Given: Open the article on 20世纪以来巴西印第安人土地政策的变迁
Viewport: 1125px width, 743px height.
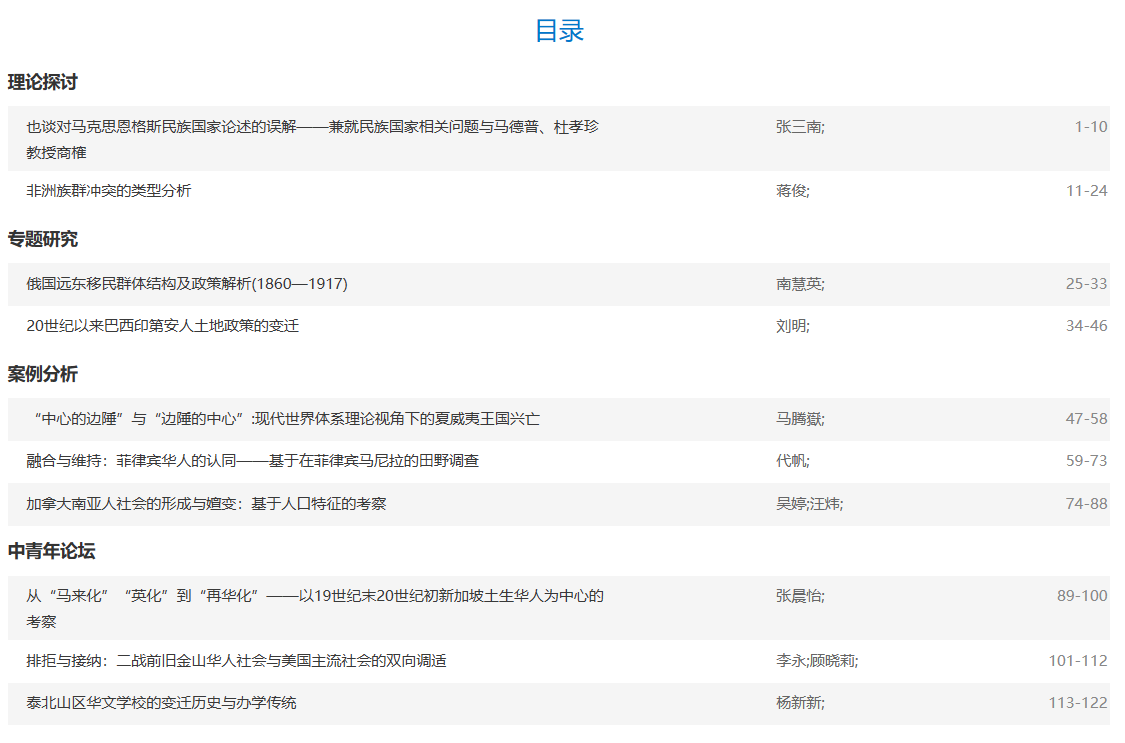Looking at the screenshot, I should click(162, 326).
